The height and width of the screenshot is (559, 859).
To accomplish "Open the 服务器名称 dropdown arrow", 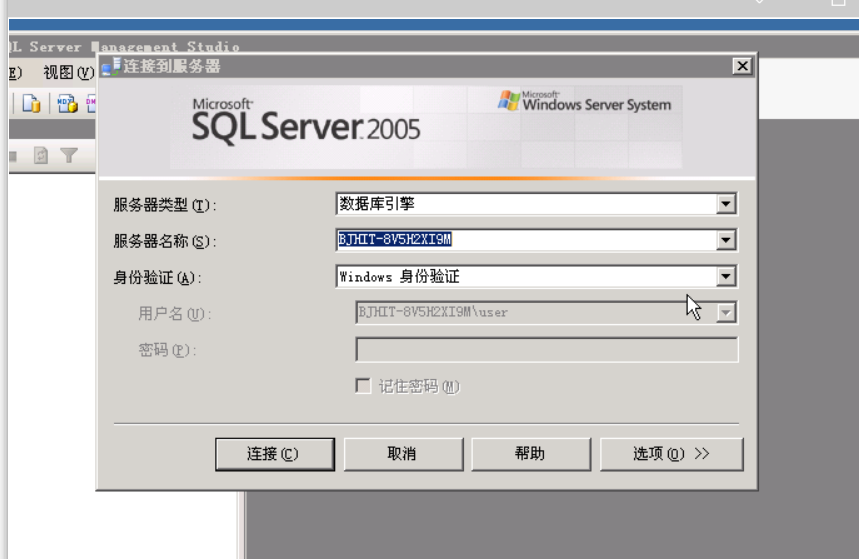I will point(726,240).
